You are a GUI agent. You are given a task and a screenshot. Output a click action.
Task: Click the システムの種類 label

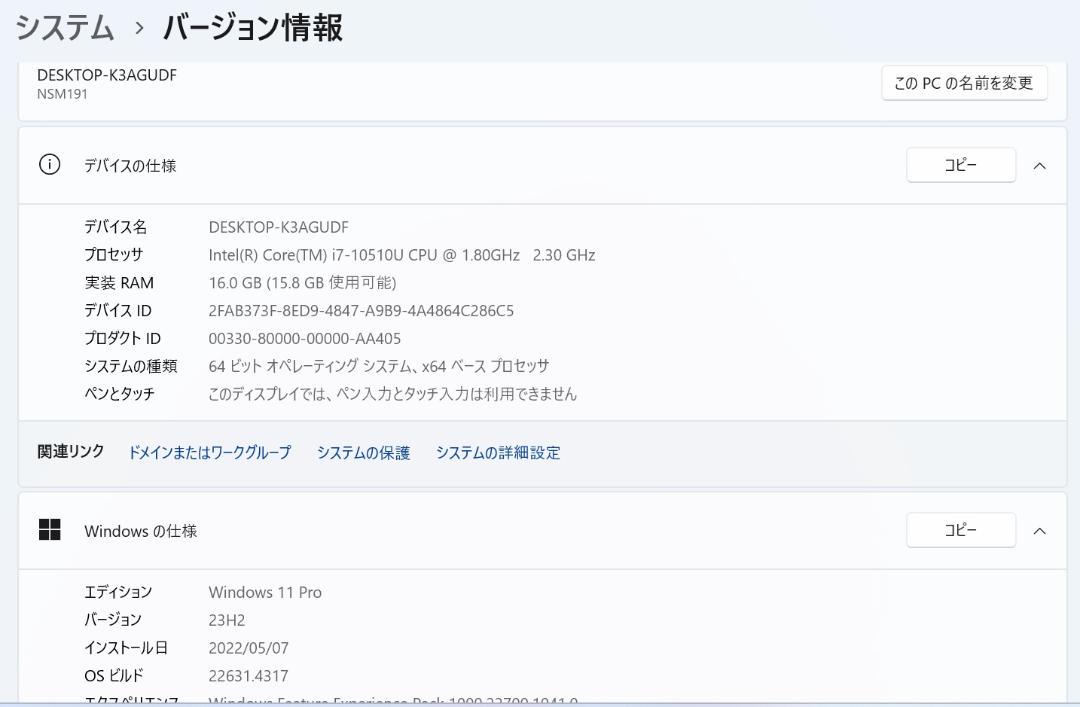click(x=131, y=366)
